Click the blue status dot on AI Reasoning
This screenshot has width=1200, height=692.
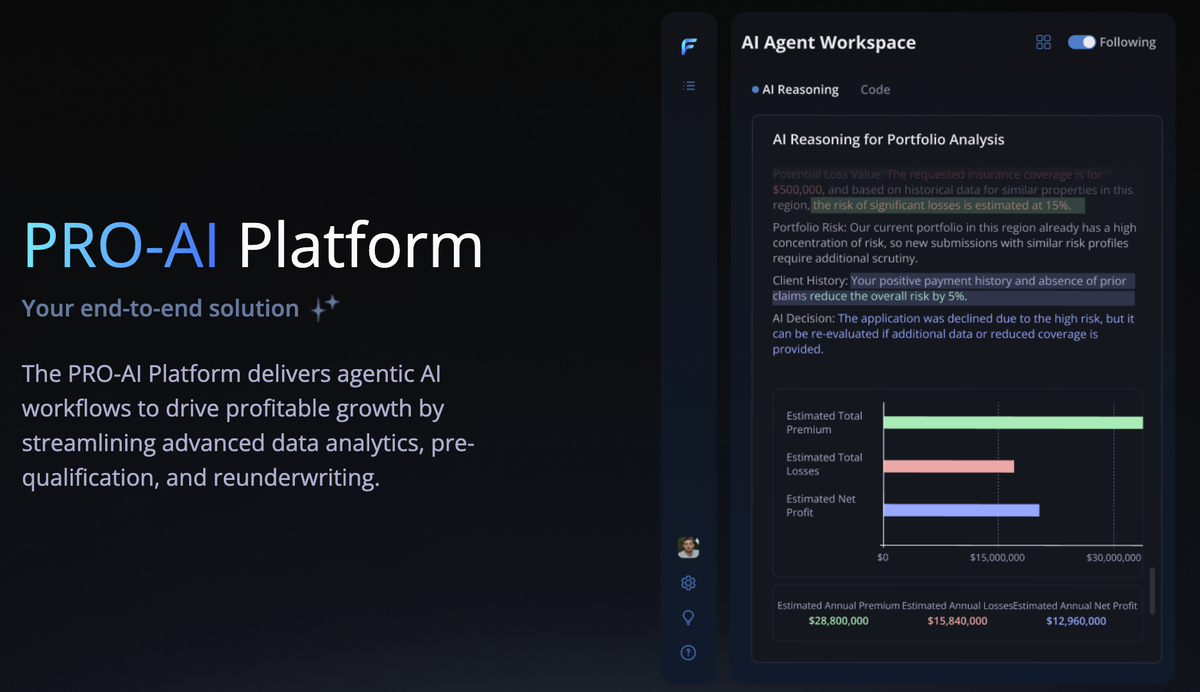pos(755,89)
